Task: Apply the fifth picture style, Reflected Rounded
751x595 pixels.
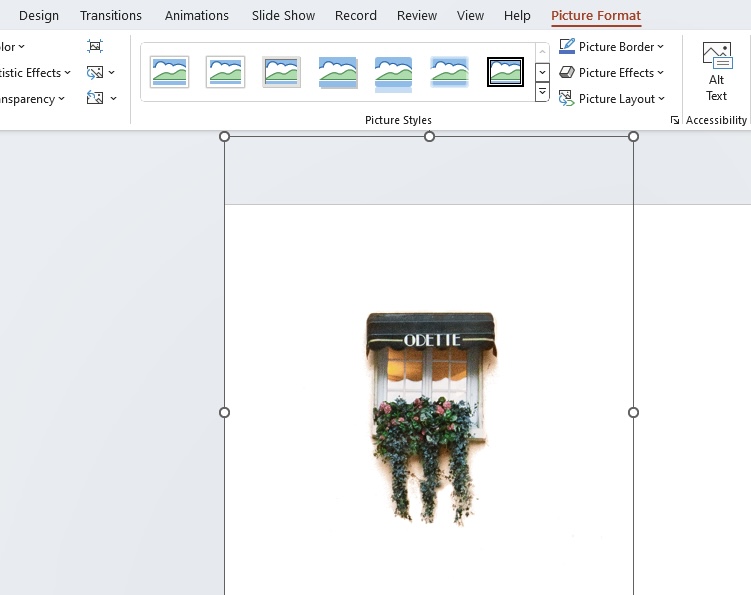Action: (393, 74)
